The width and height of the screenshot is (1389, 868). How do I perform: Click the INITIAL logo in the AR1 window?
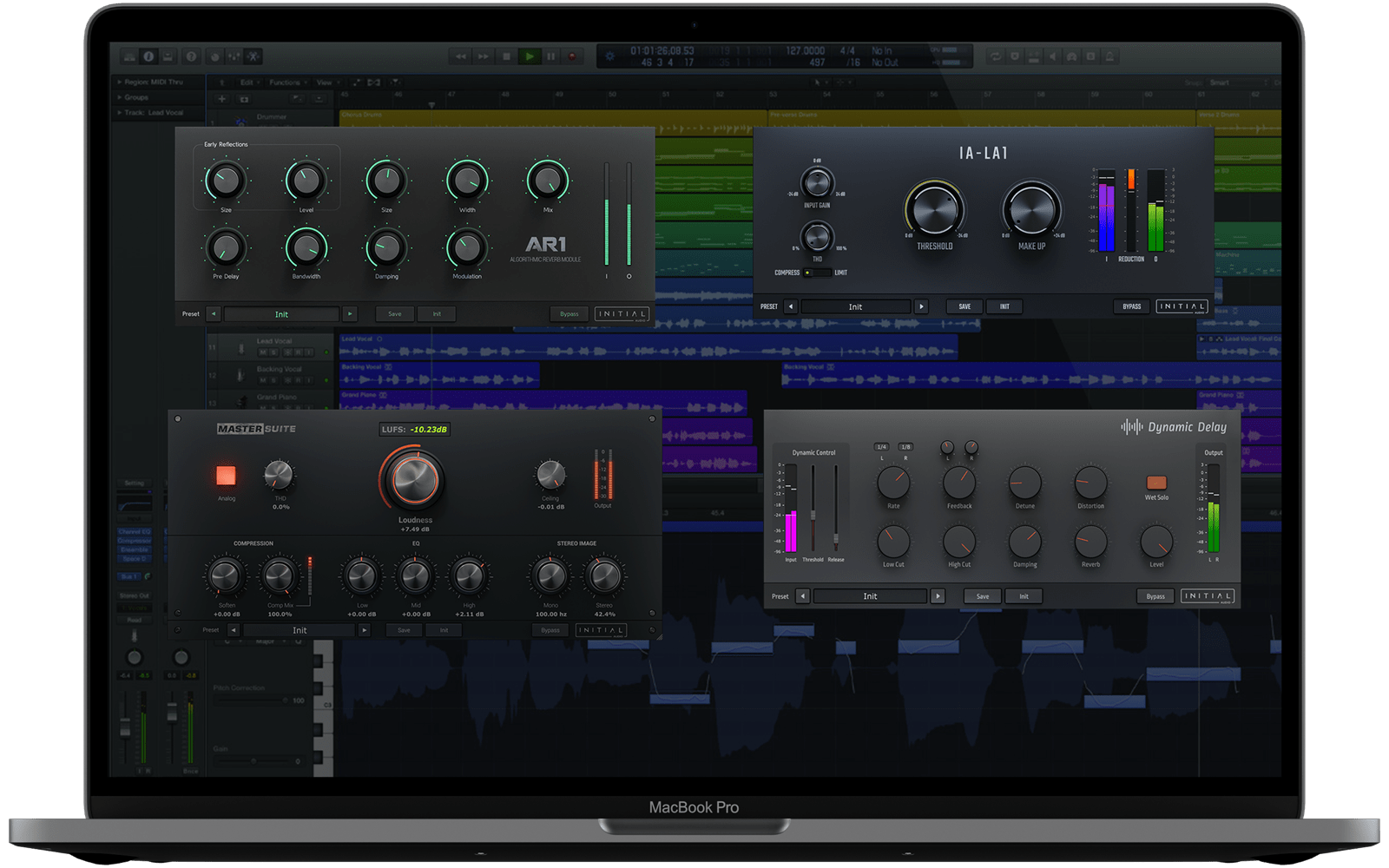[622, 314]
